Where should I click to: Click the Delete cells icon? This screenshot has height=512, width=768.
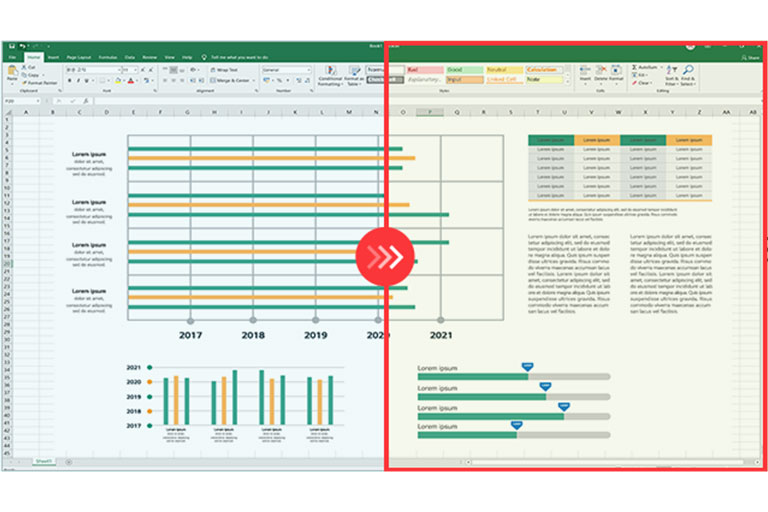601,73
